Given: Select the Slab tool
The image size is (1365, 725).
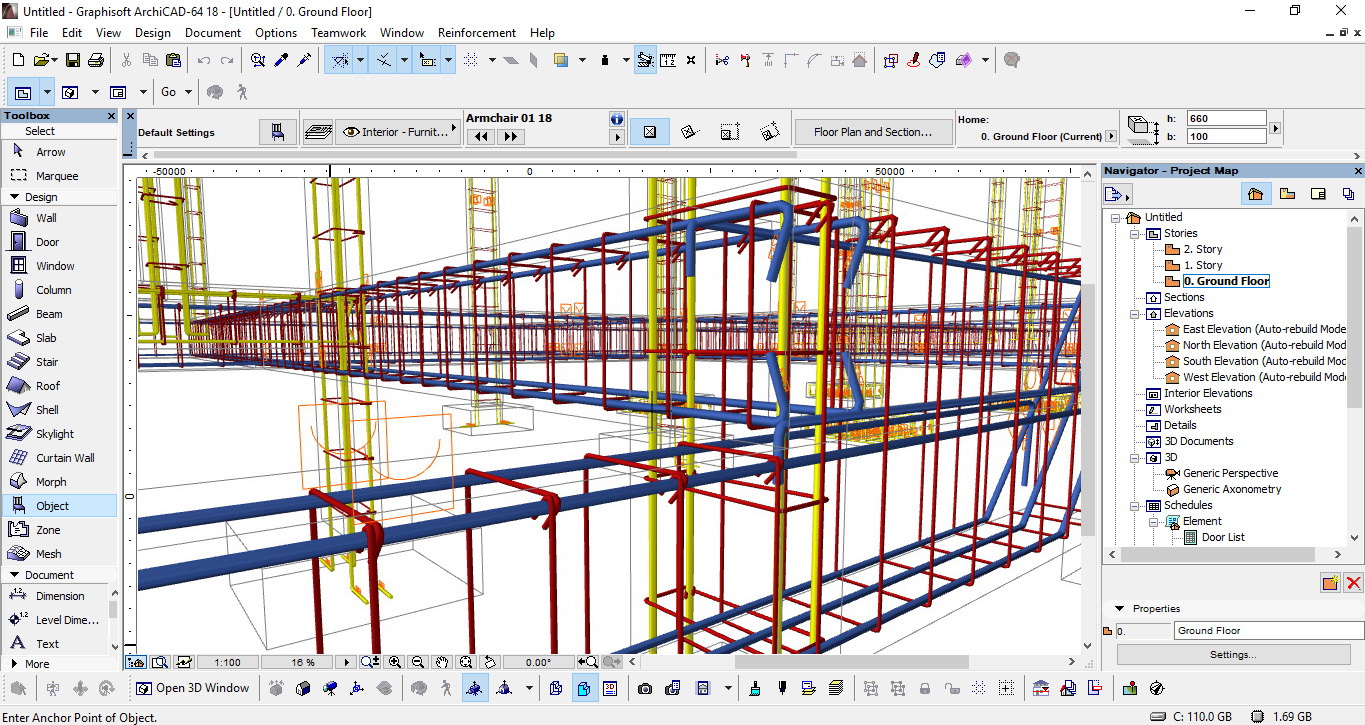Looking at the screenshot, I should [59, 338].
